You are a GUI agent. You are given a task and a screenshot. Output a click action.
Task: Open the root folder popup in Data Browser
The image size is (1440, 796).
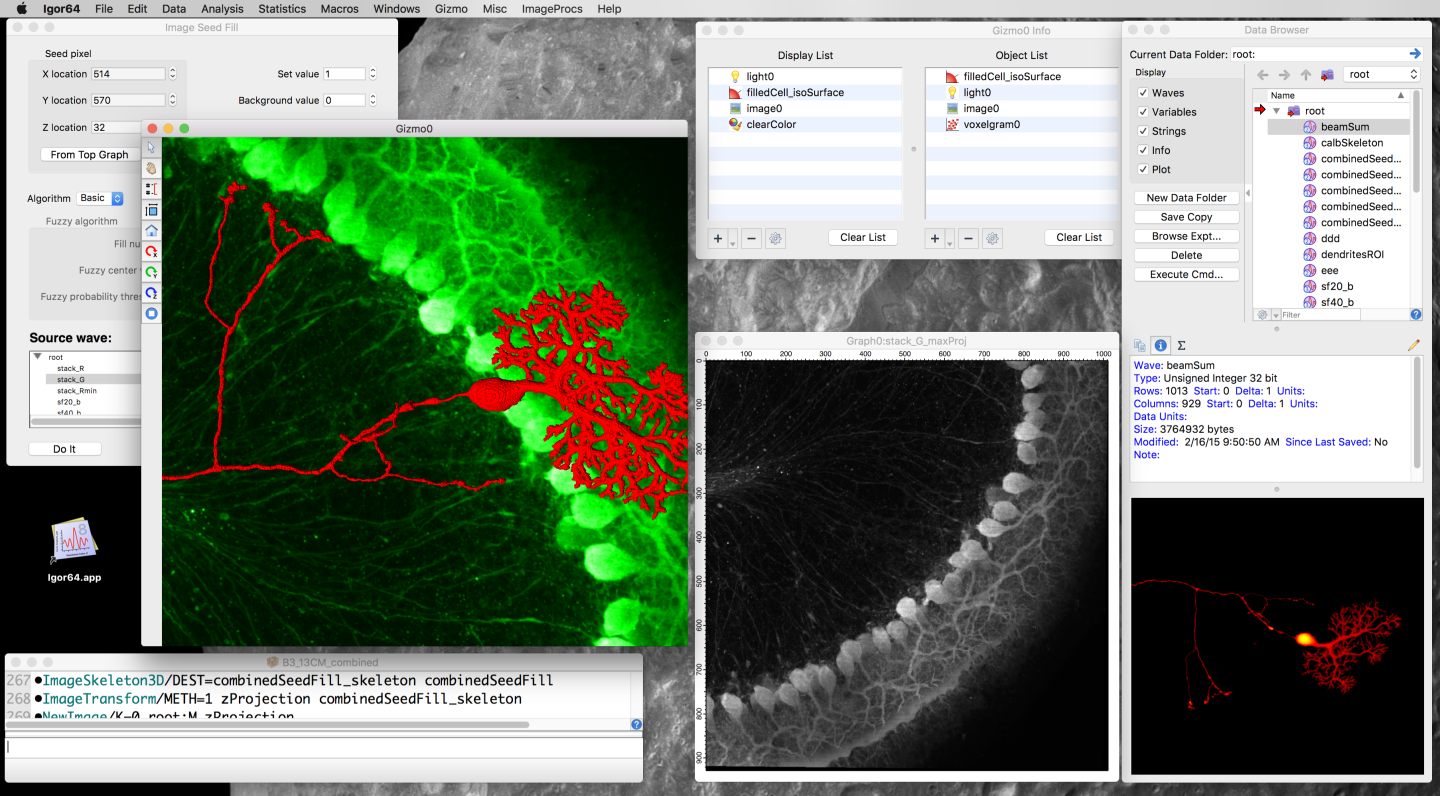[1382, 75]
